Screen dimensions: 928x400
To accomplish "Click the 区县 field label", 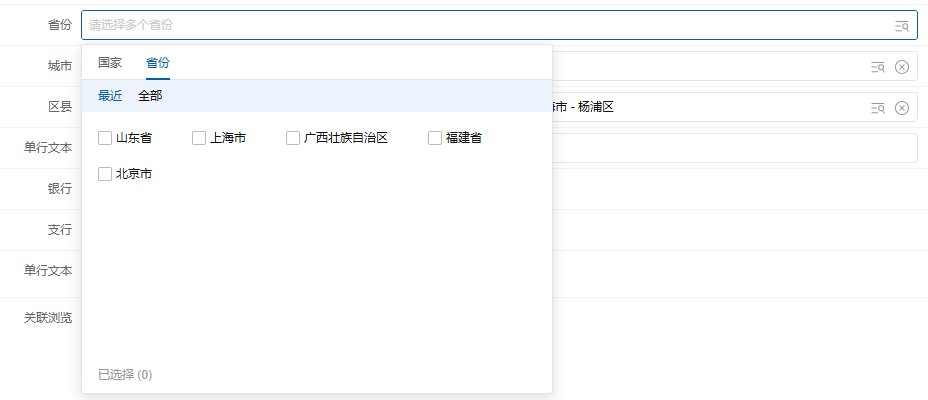I will [60, 107].
